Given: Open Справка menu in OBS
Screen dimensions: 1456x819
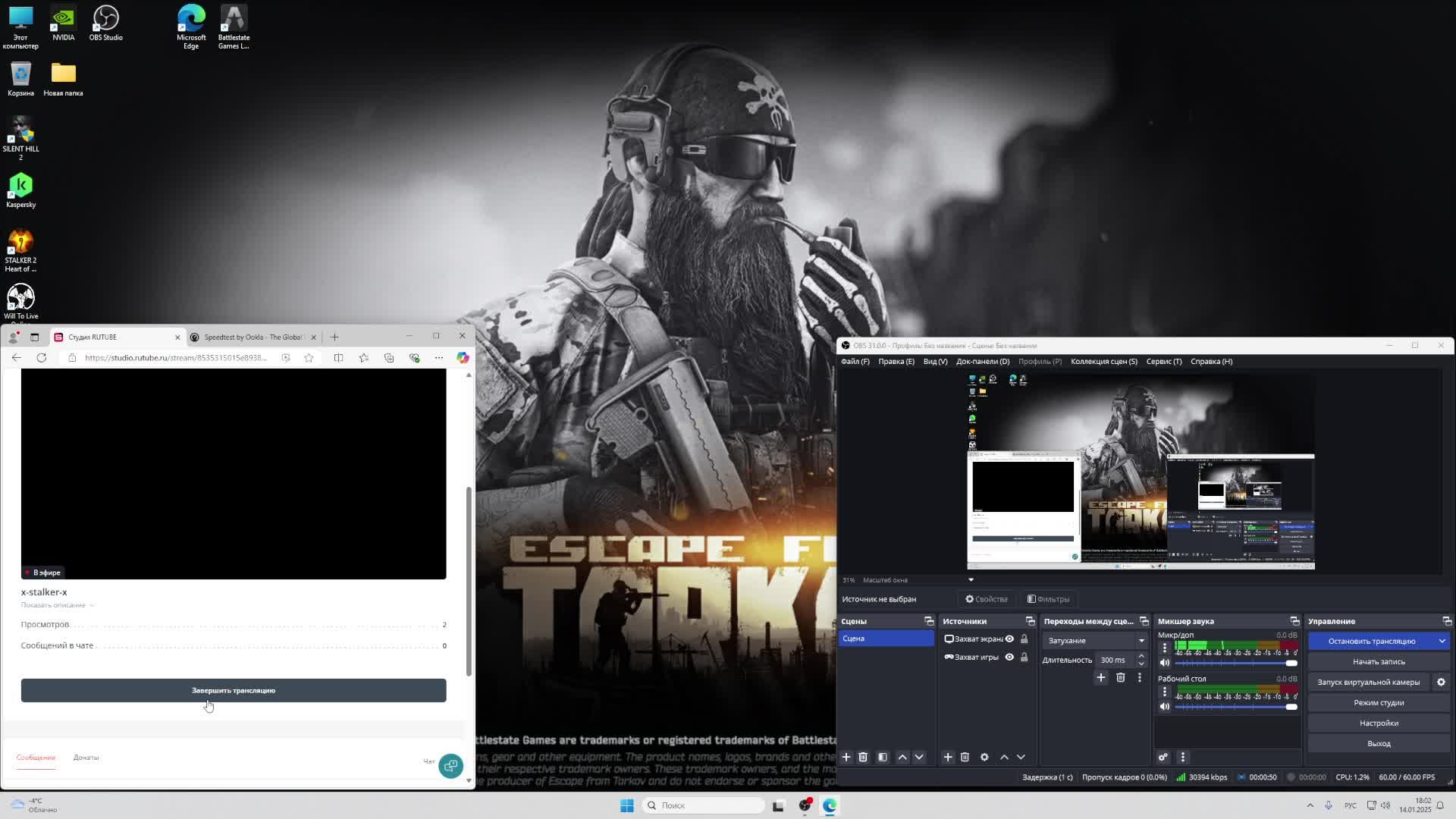Looking at the screenshot, I should click(1211, 362).
